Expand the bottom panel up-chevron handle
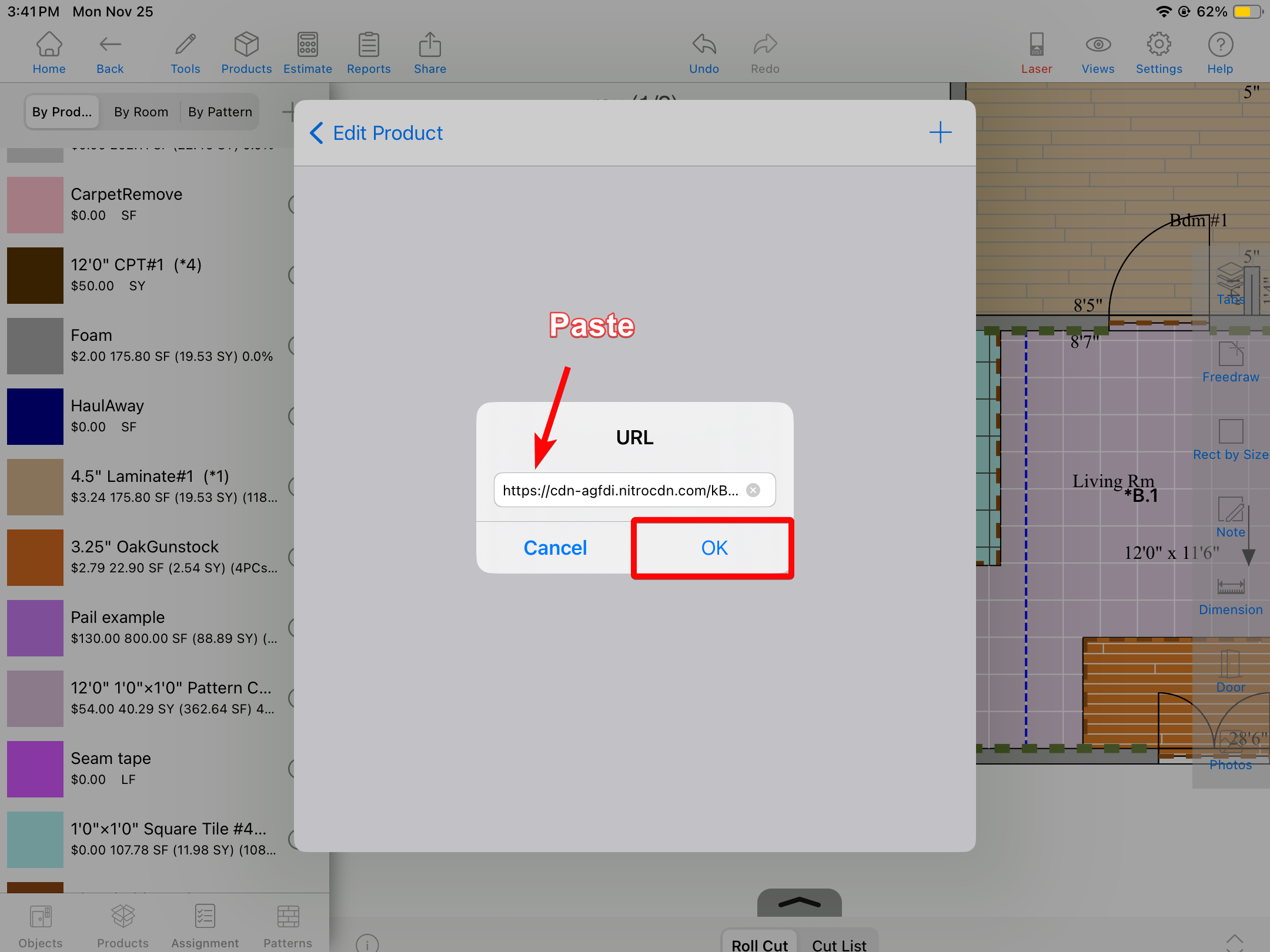This screenshot has width=1270, height=952. (x=799, y=903)
